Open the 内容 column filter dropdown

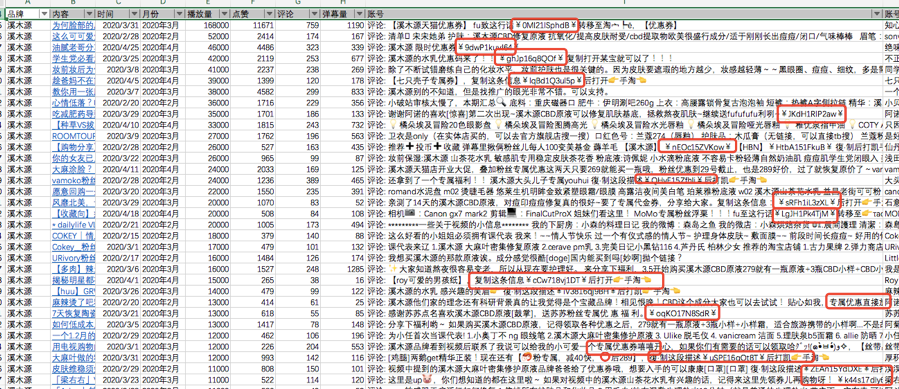pos(88,13)
